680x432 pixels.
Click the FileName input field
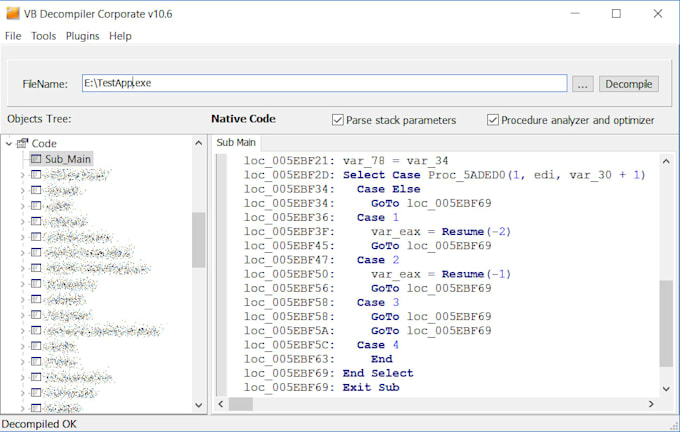pyautogui.click(x=324, y=83)
